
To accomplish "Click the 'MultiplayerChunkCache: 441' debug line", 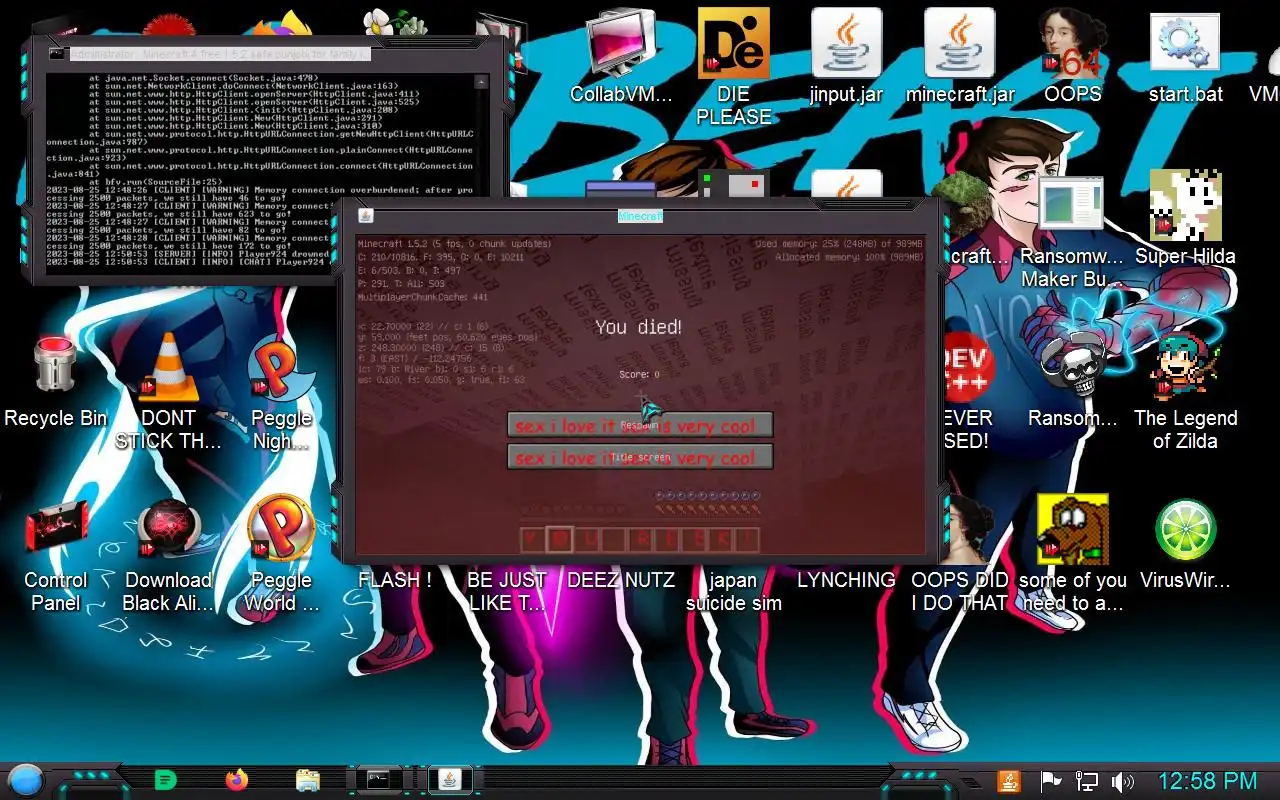I will tap(423, 297).
